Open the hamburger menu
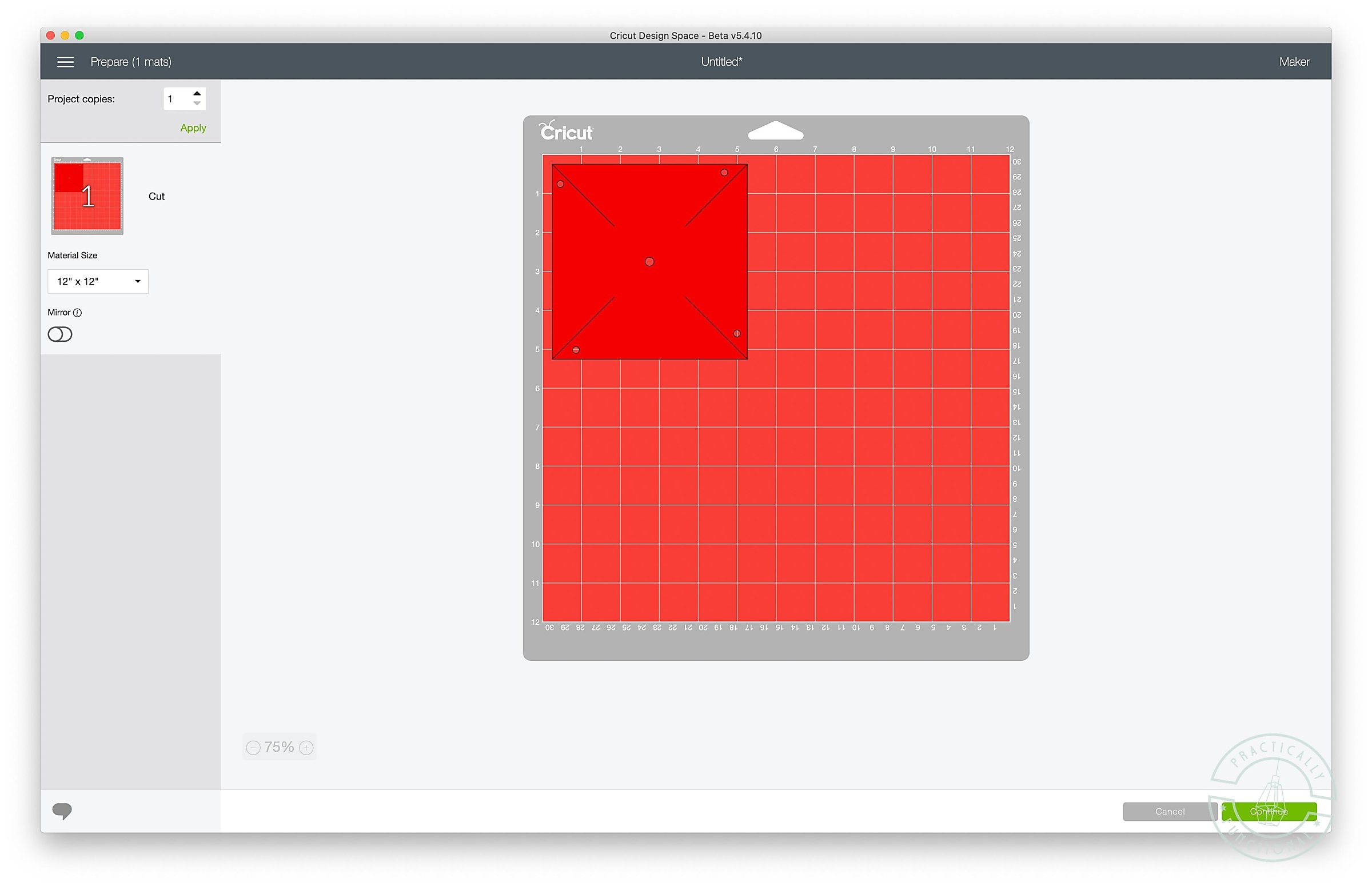Image resolution: width=1372 pixels, height=886 pixels. tap(66, 62)
